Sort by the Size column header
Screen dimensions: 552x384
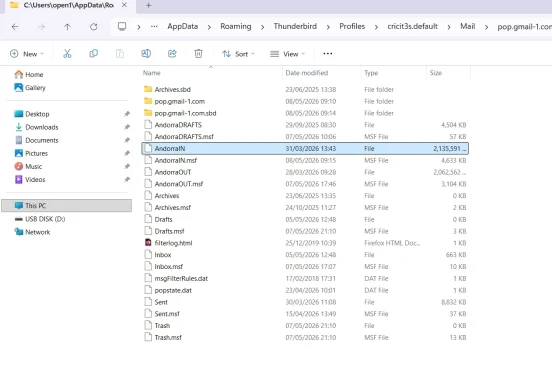[436, 73]
